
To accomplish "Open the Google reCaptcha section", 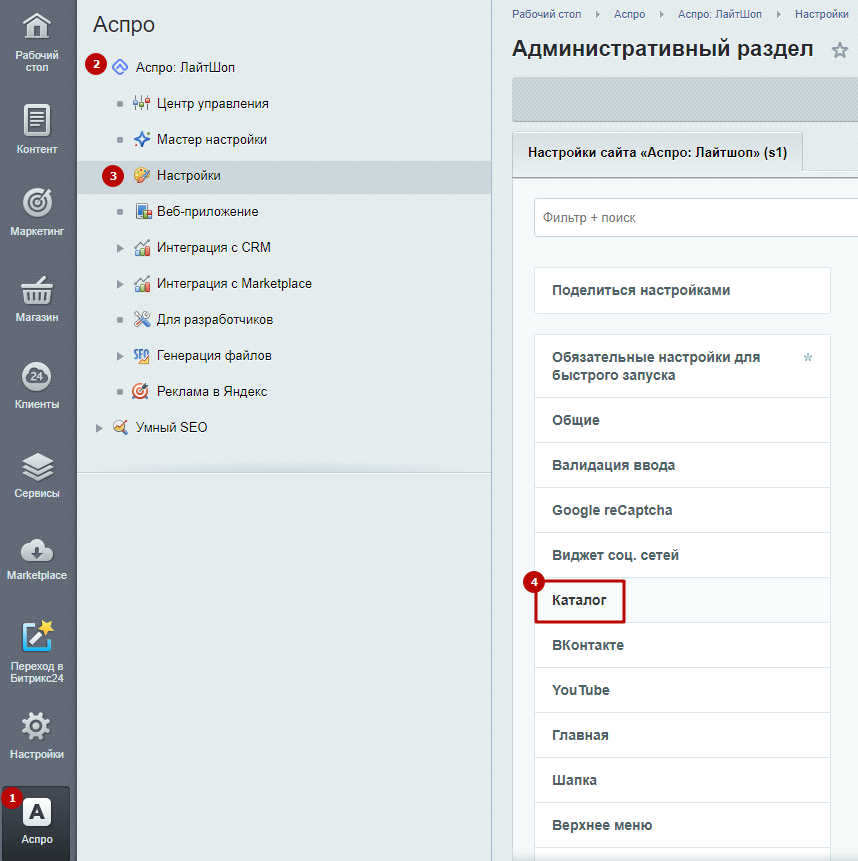I will pos(682,510).
